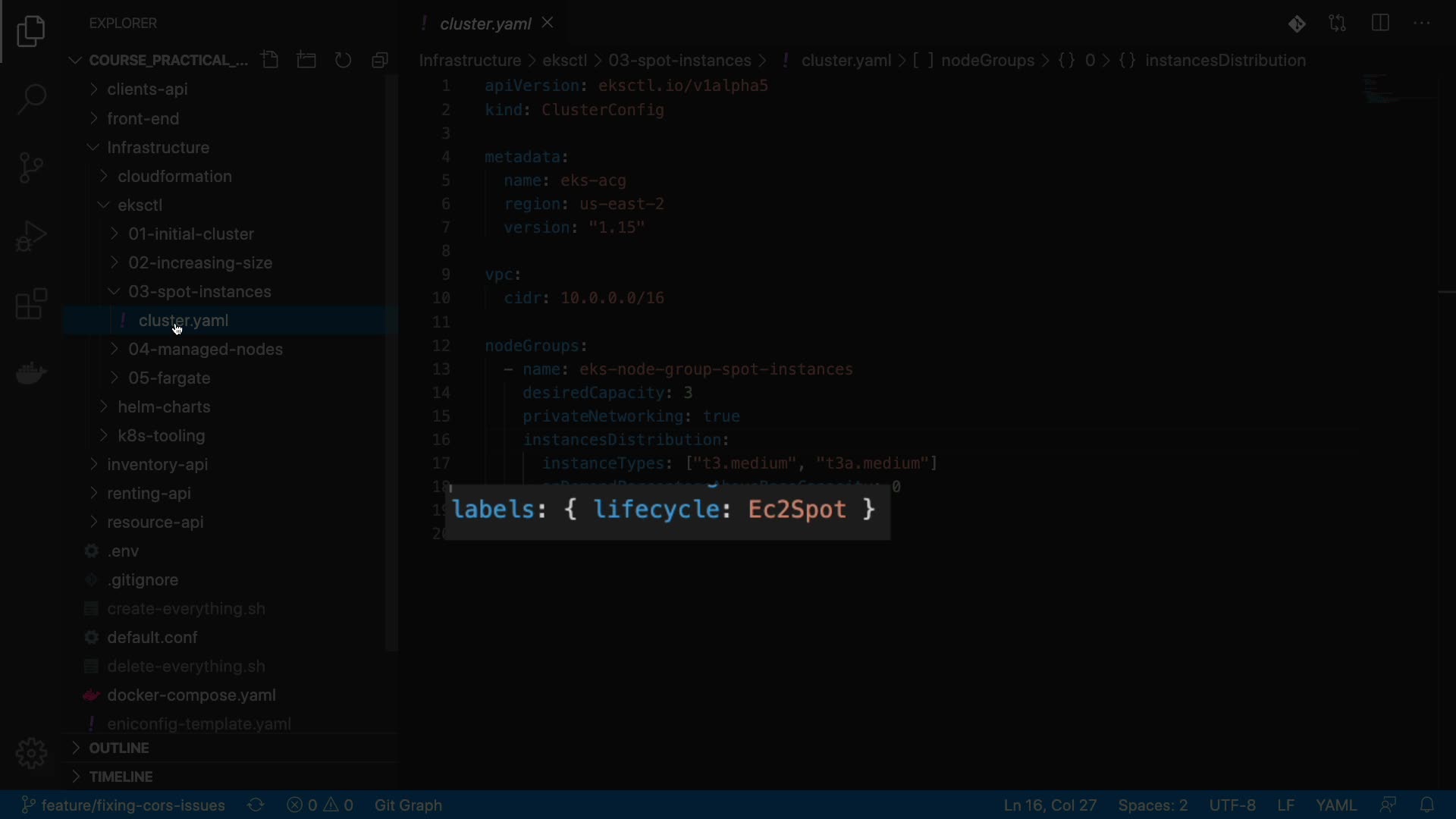
Task: Click the Manage gear icon
Action: pyautogui.click(x=31, y=753)
